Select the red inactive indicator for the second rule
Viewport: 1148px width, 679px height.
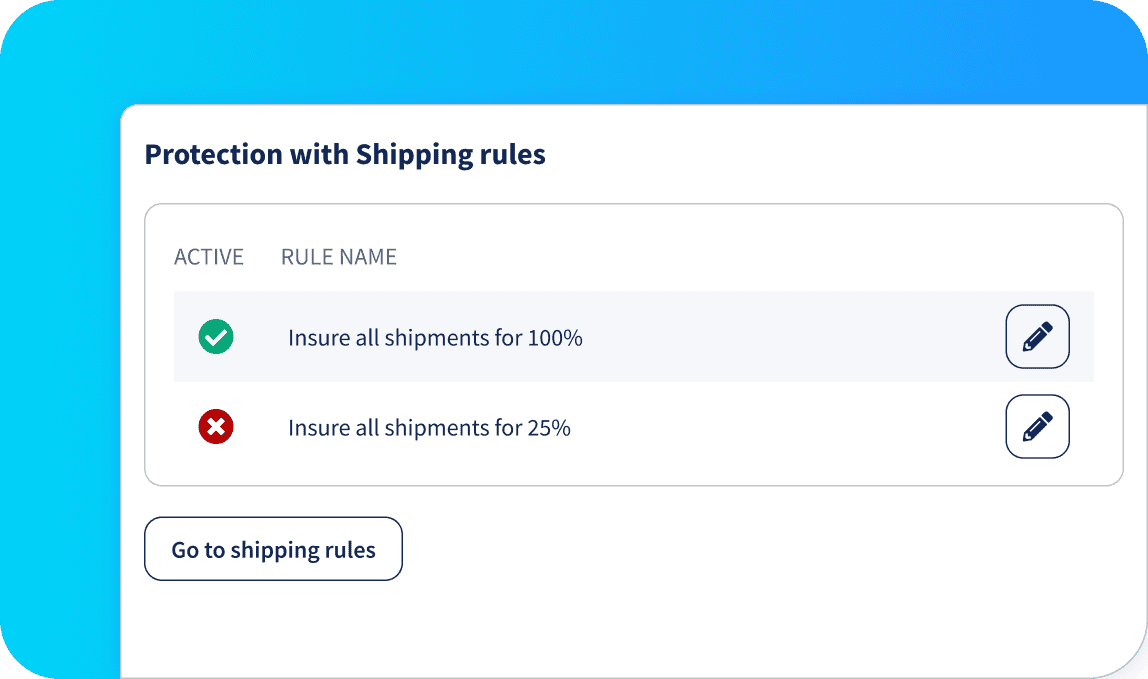[x=216, y=427]
